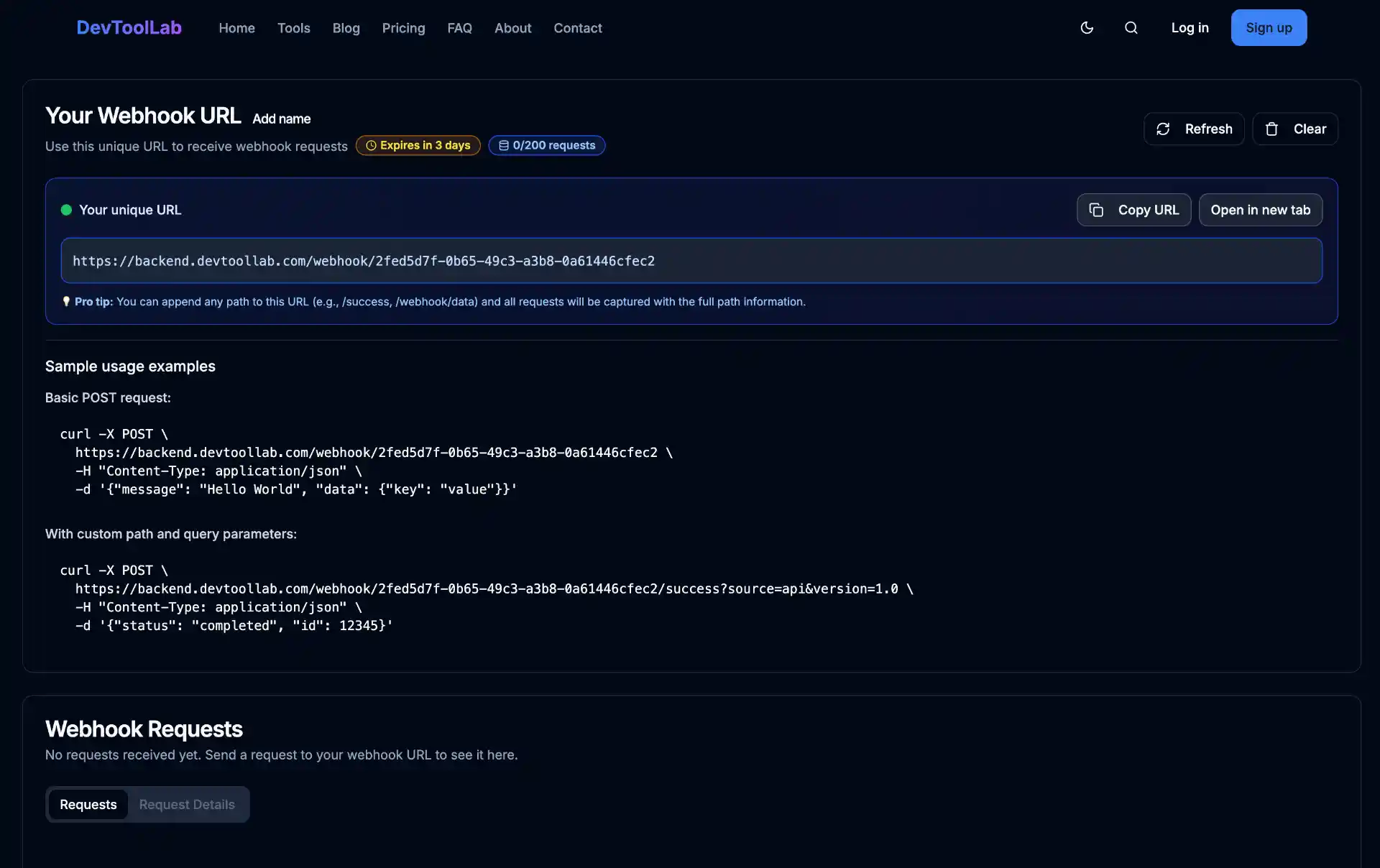Click the 0/200 requests badge
This screenshot has height=868, width=1380.
pos(546,145)
